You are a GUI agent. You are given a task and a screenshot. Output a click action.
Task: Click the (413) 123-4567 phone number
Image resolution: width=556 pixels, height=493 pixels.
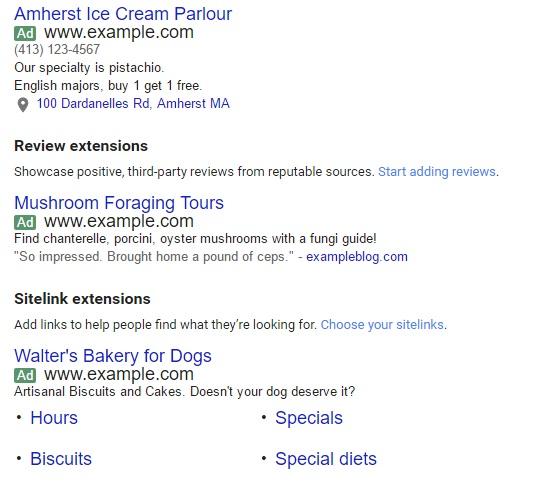(57, 50)
